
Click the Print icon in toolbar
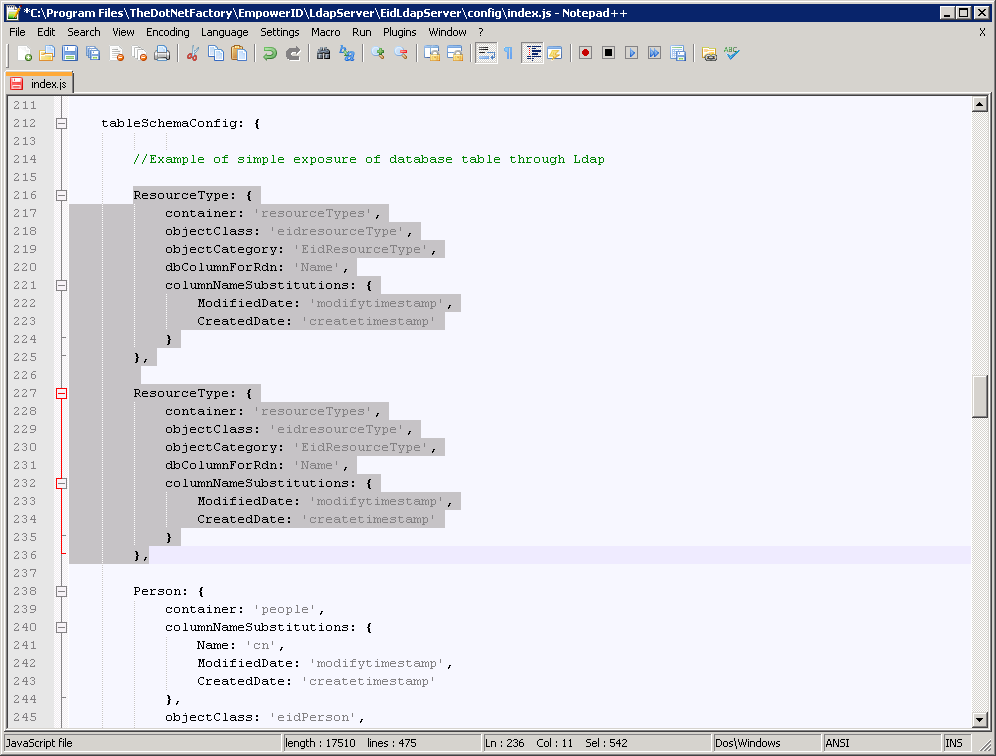click(x=162, y=53)
